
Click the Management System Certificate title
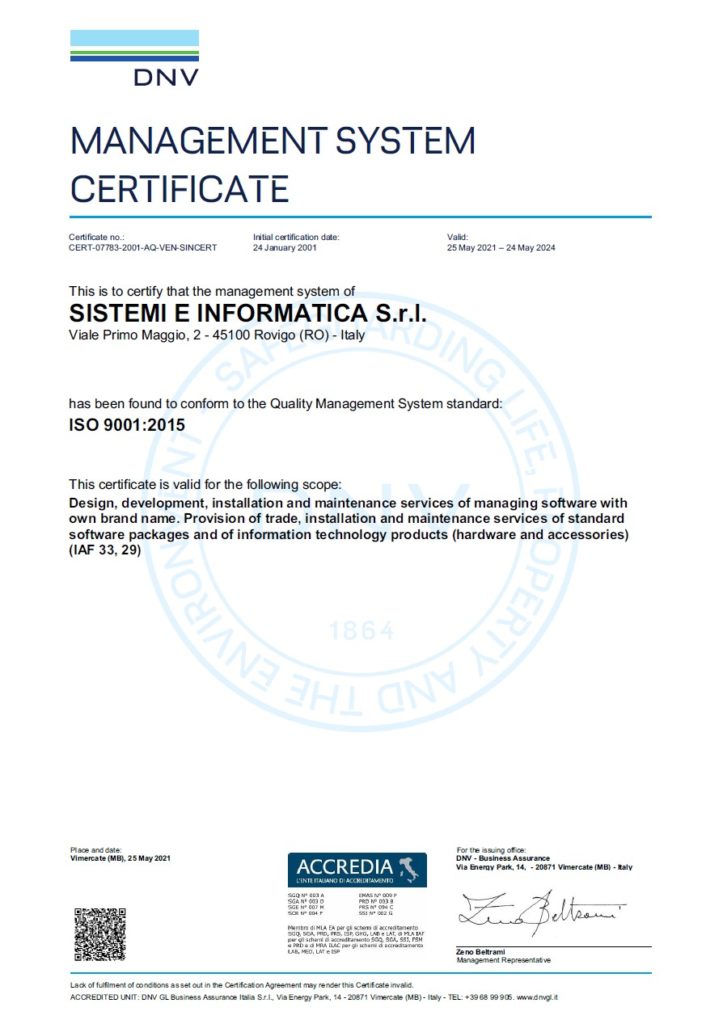click(273, 165)
